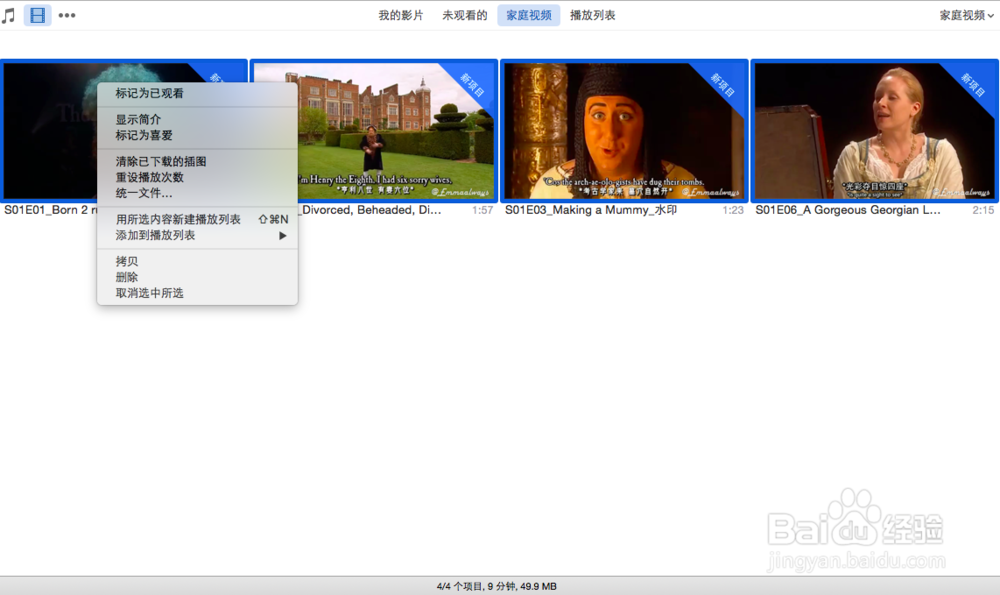Click the S01E03_Making a Mummy_水印 title
Image resolution: width=1000 pixels, height=595 pixels.
click(591, 210)
